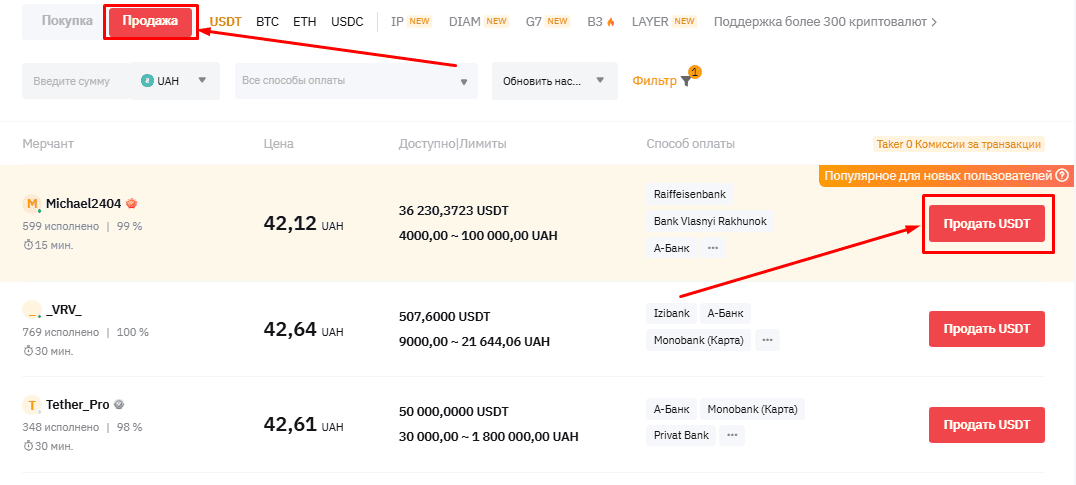Click 50 000,0000 USDT available amount
The width and height of the screenshot is (1076, 485).
(x=453, y=412)
